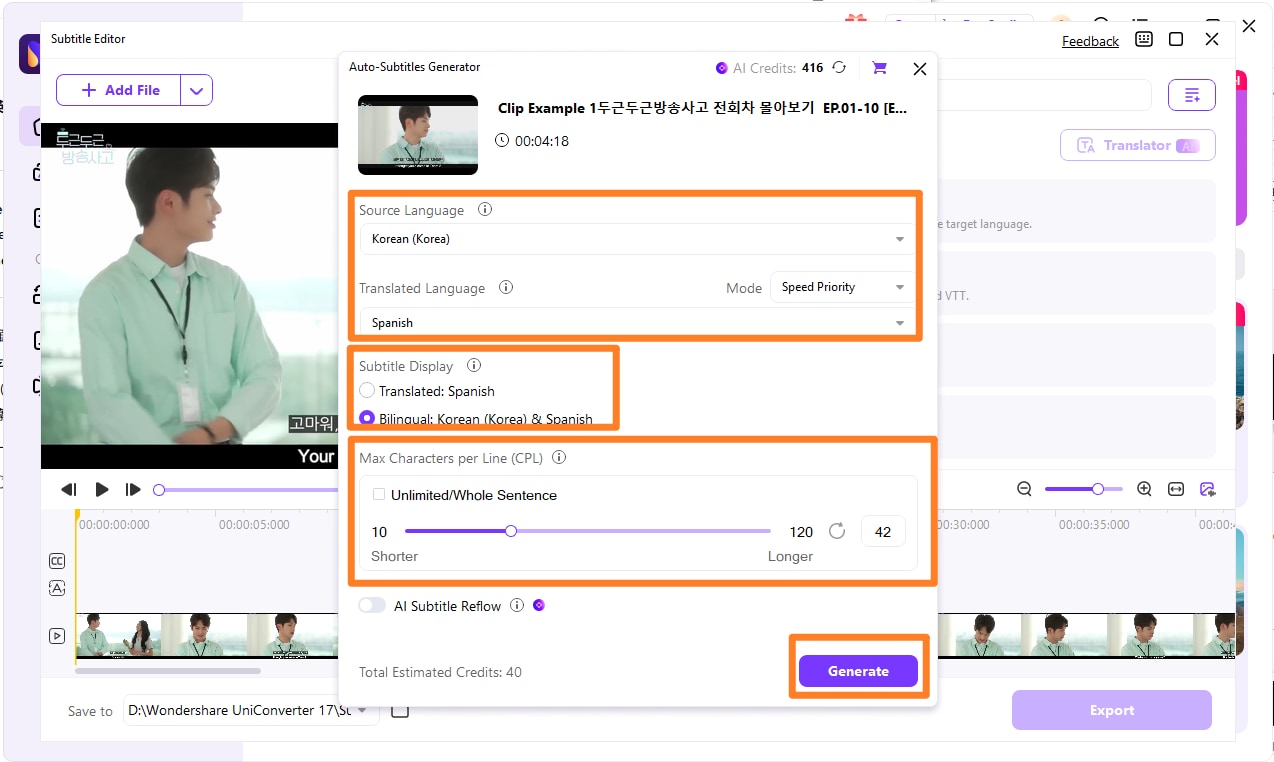Click the video track icon in timeline
This screenshot has height=762, width=1274.
57,635
